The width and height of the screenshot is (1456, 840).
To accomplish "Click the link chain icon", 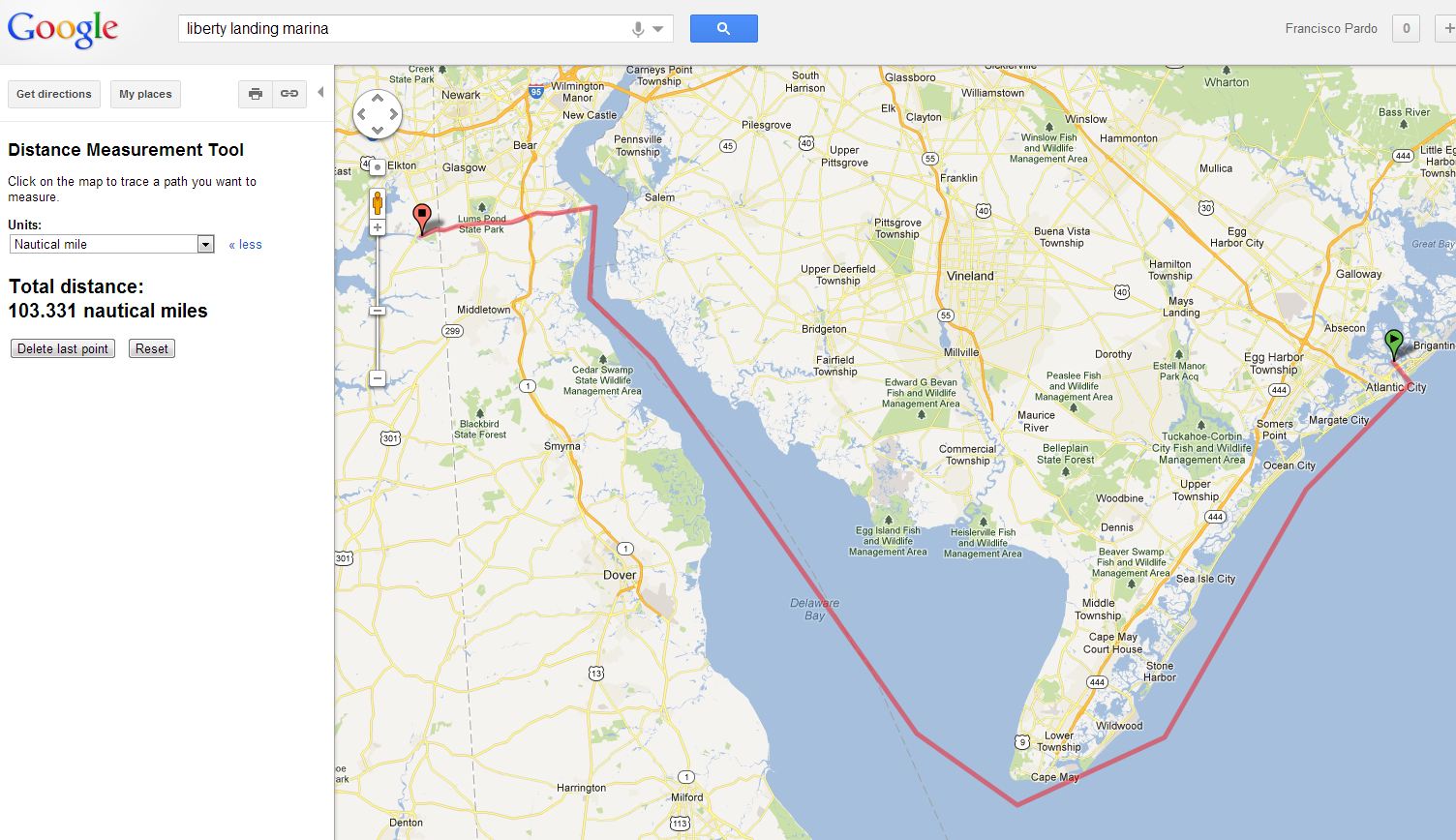I will click(x=289, y=94).
